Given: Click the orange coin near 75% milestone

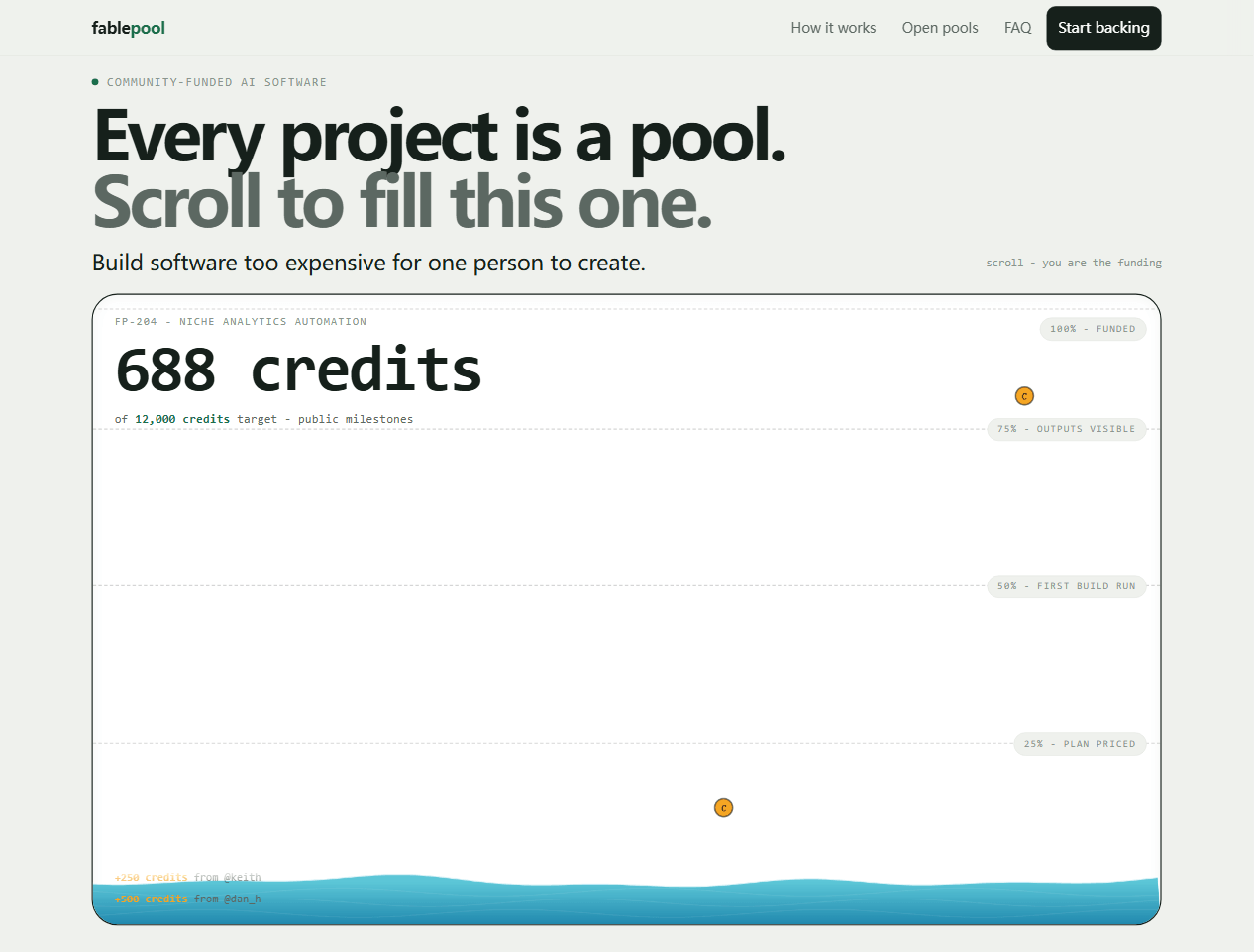Looking at the screenshot, I should click(x=1024, y=396).
